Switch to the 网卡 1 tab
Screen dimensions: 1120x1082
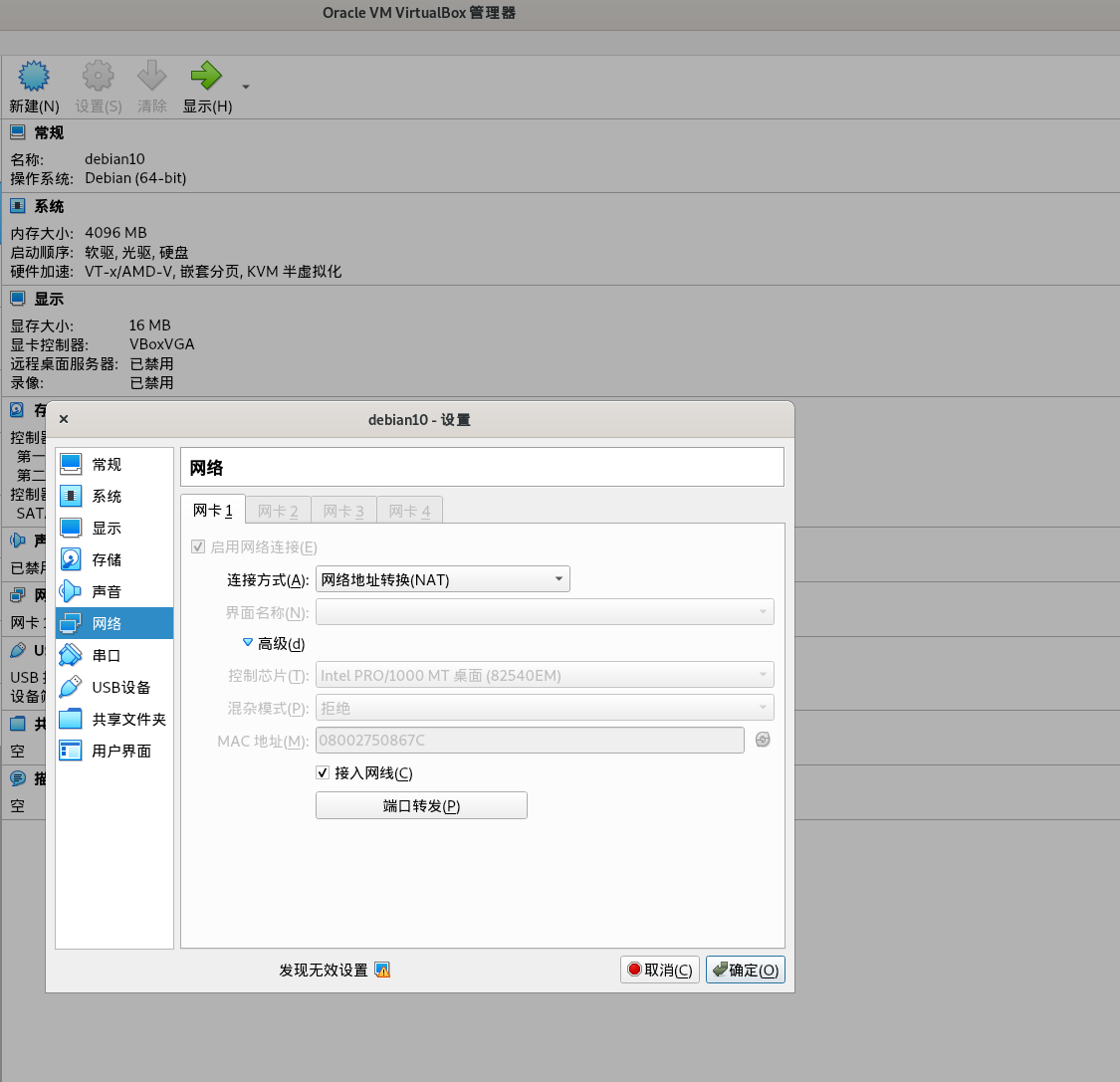point(213,510)
